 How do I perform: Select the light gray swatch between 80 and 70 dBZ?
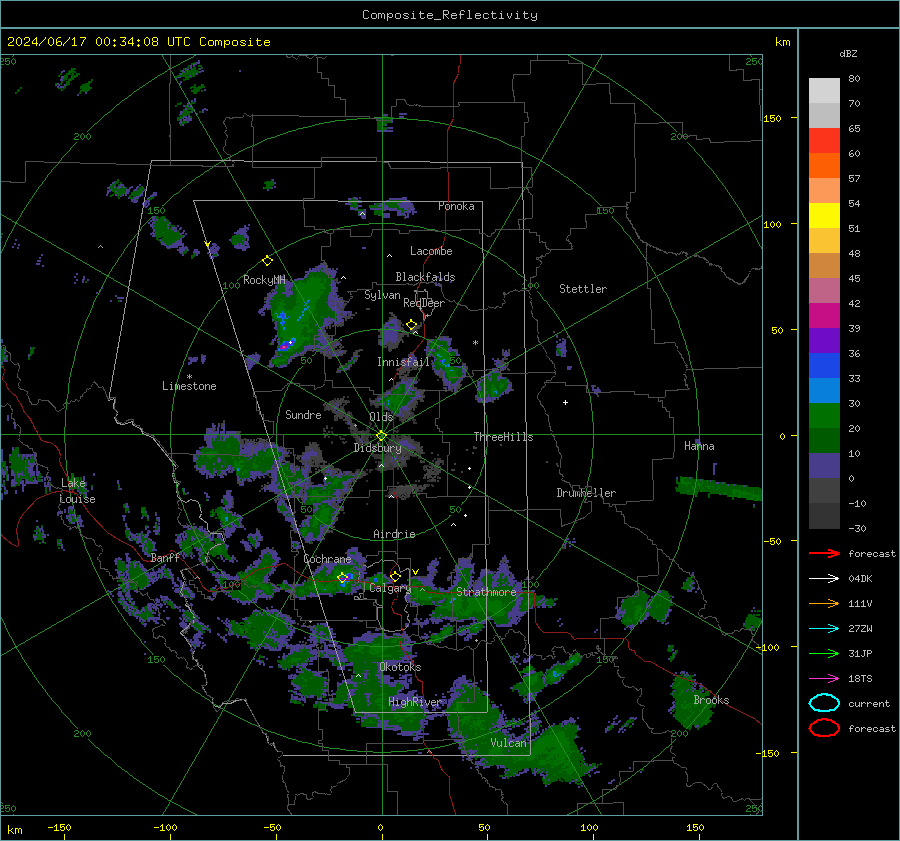(x=824, y=91)
